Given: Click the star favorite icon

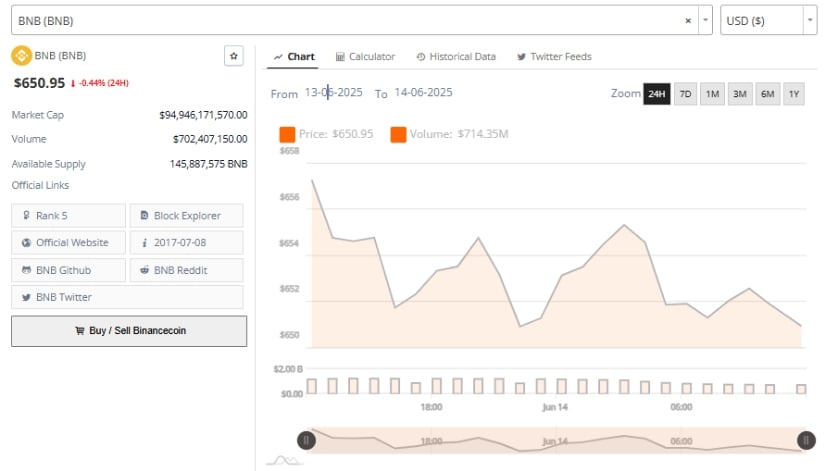Looking at the screenshot, I should point(234,56).
